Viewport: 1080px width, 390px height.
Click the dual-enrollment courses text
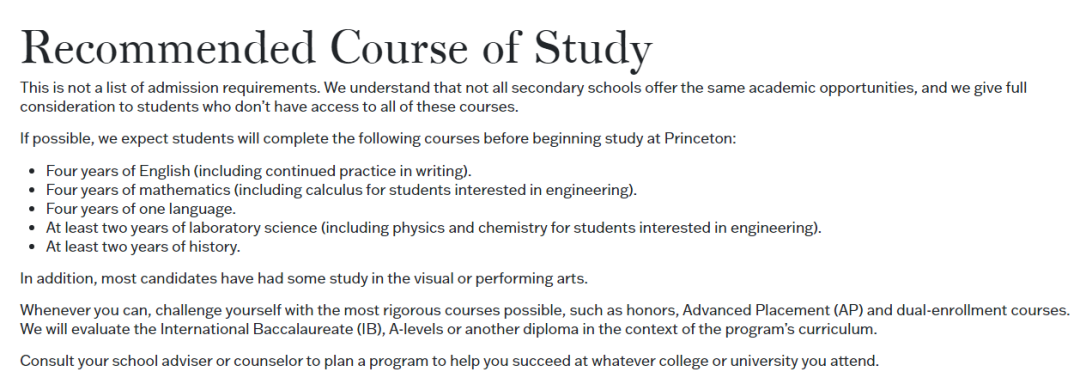(977, 310)
